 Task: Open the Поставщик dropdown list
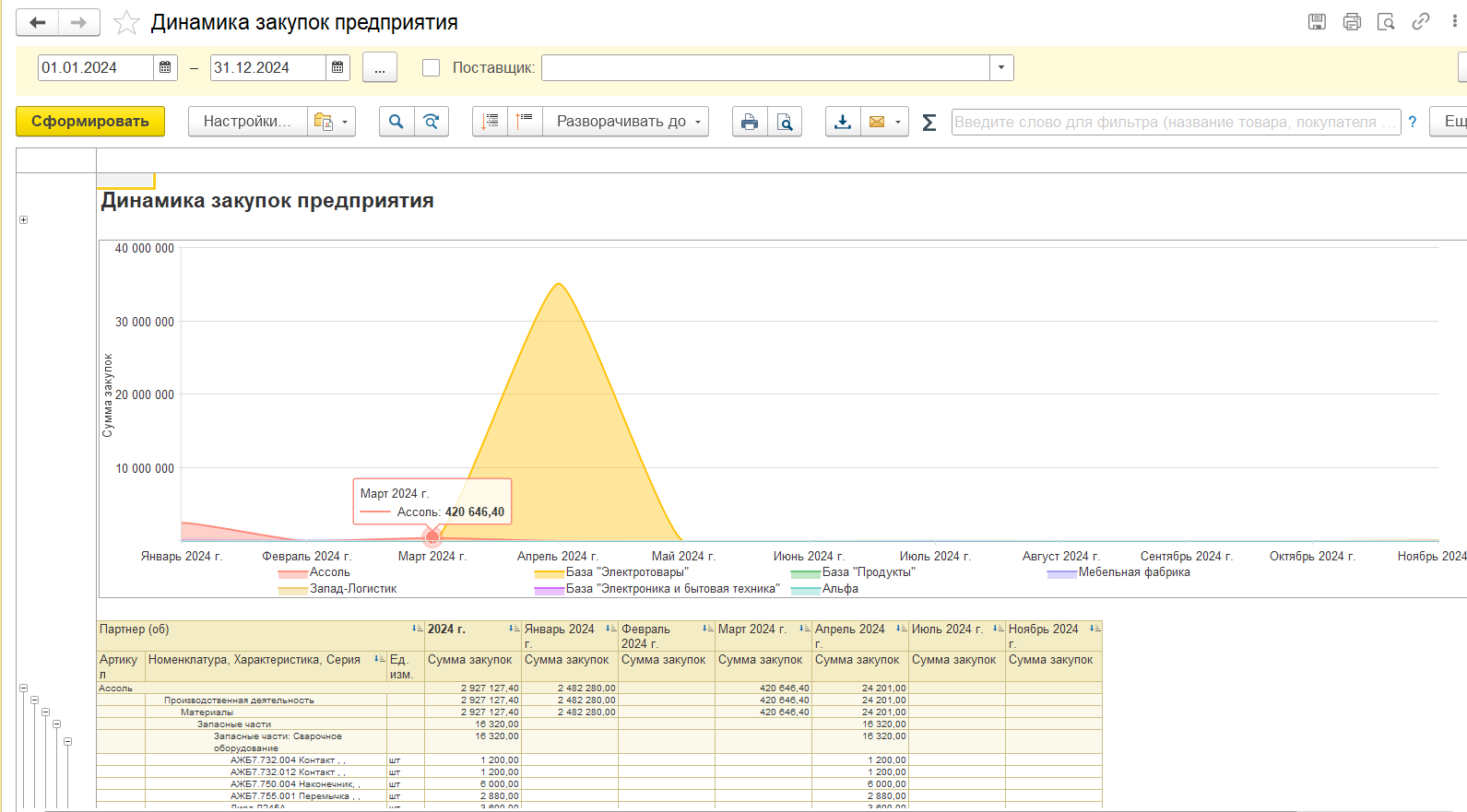click(x=1001, y=67)
